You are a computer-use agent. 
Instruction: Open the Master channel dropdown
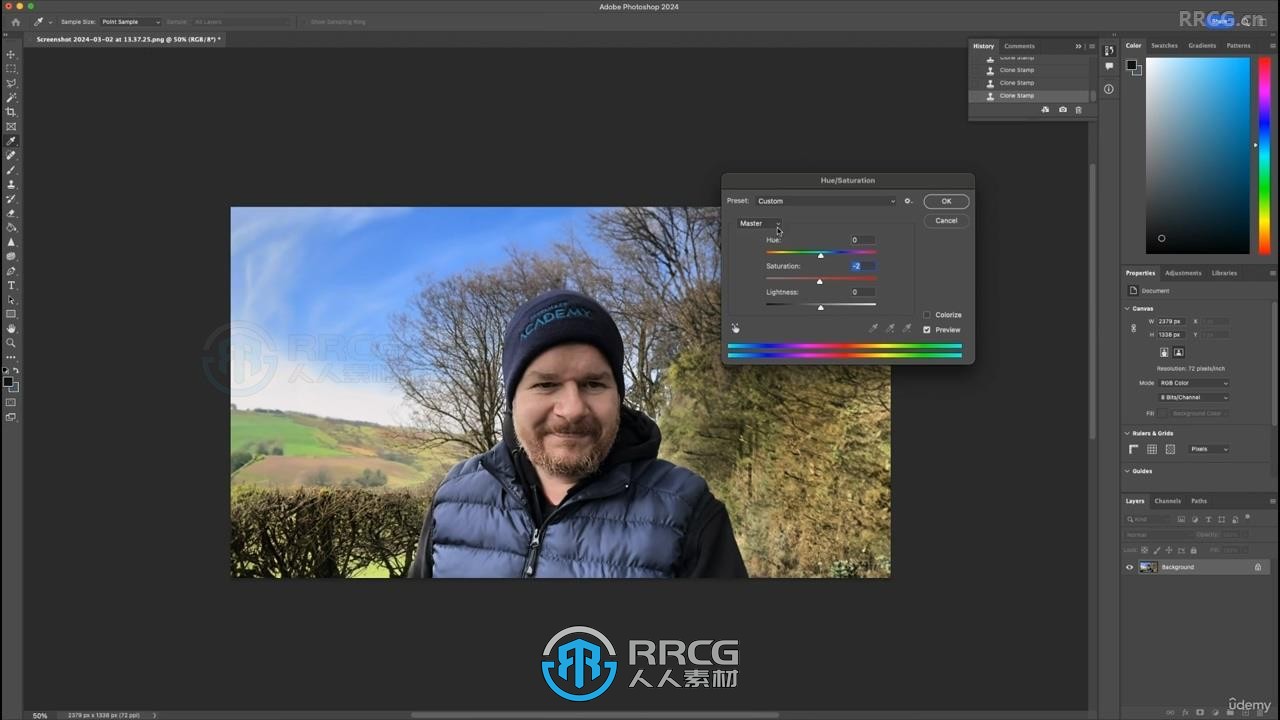click(x=759, y=223)
